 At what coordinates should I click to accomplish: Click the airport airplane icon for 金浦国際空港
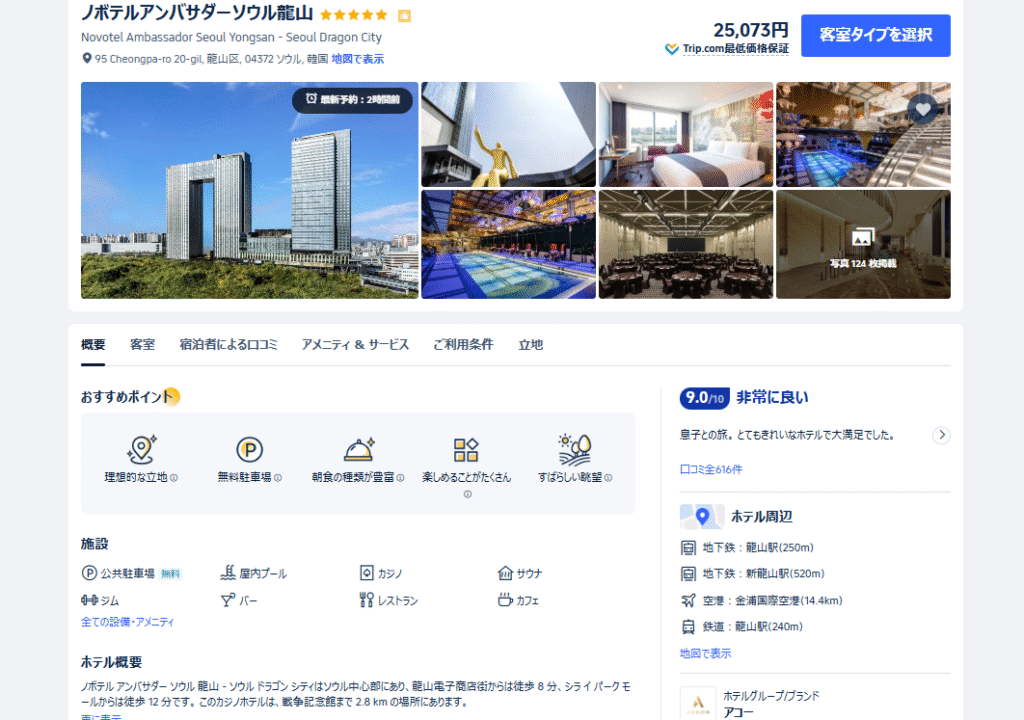click(x=688, y=600)
